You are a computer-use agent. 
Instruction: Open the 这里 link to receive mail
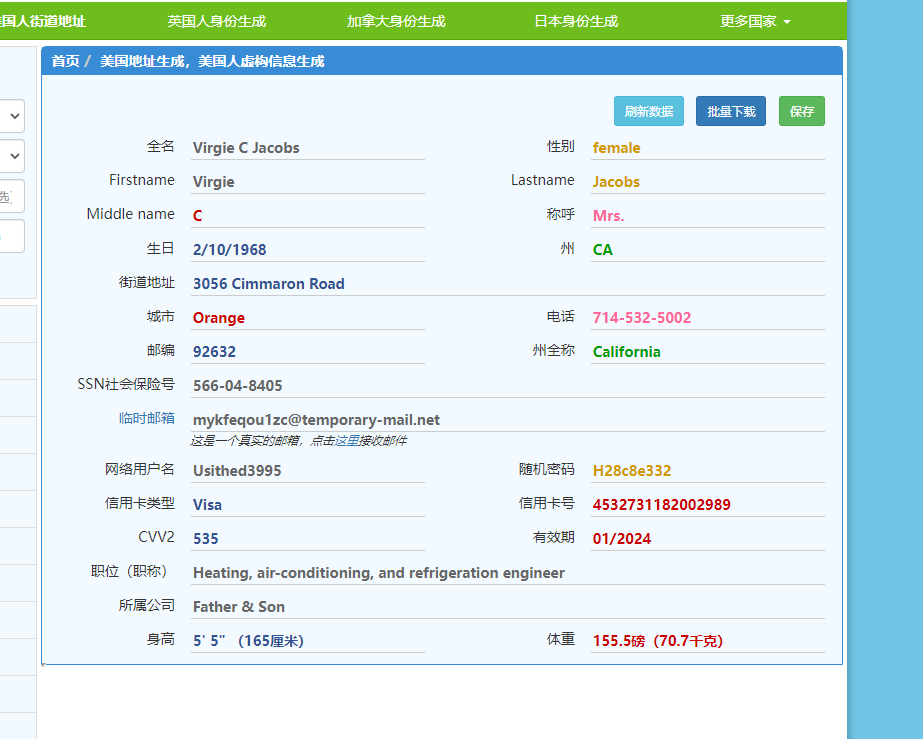pyautogui.click(x=347, y=440)
